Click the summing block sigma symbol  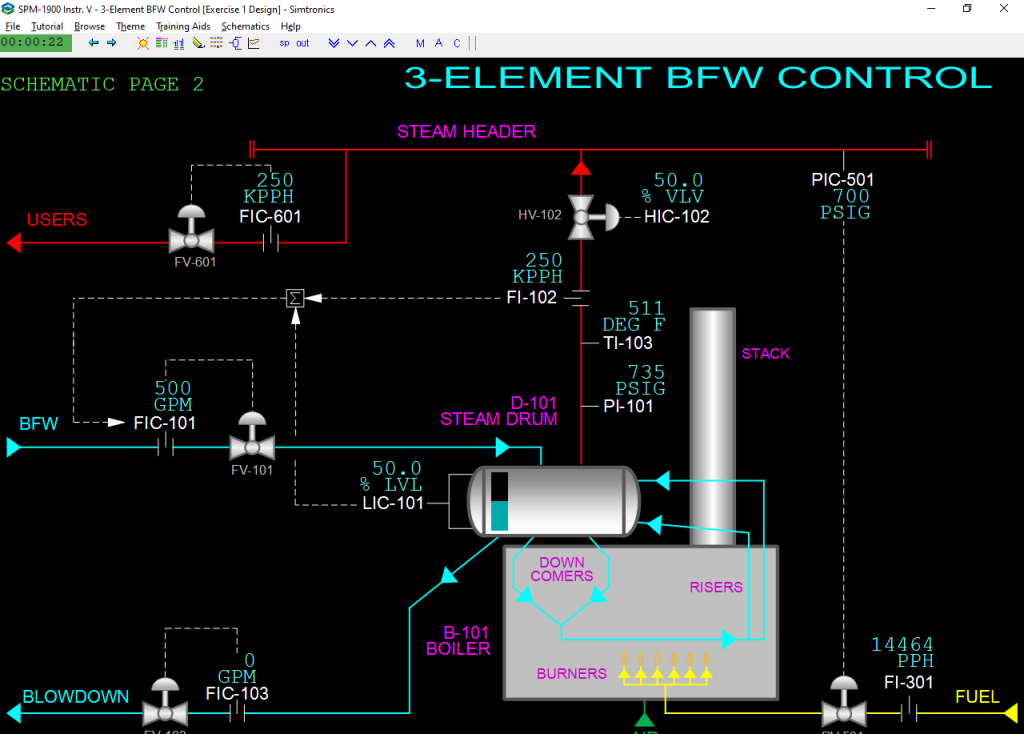pos(295,298)
